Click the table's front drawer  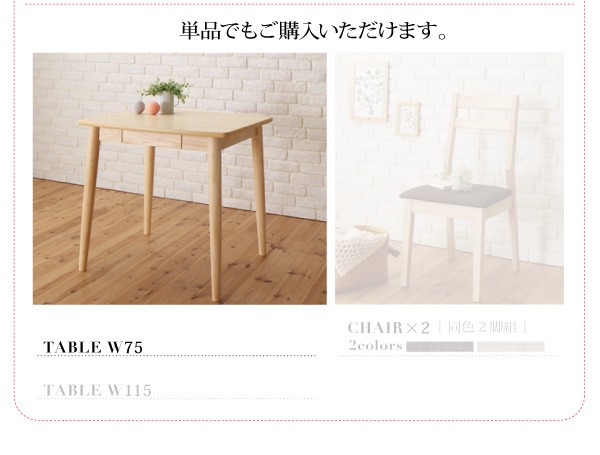pyautogui.click(x=151, y=139)
